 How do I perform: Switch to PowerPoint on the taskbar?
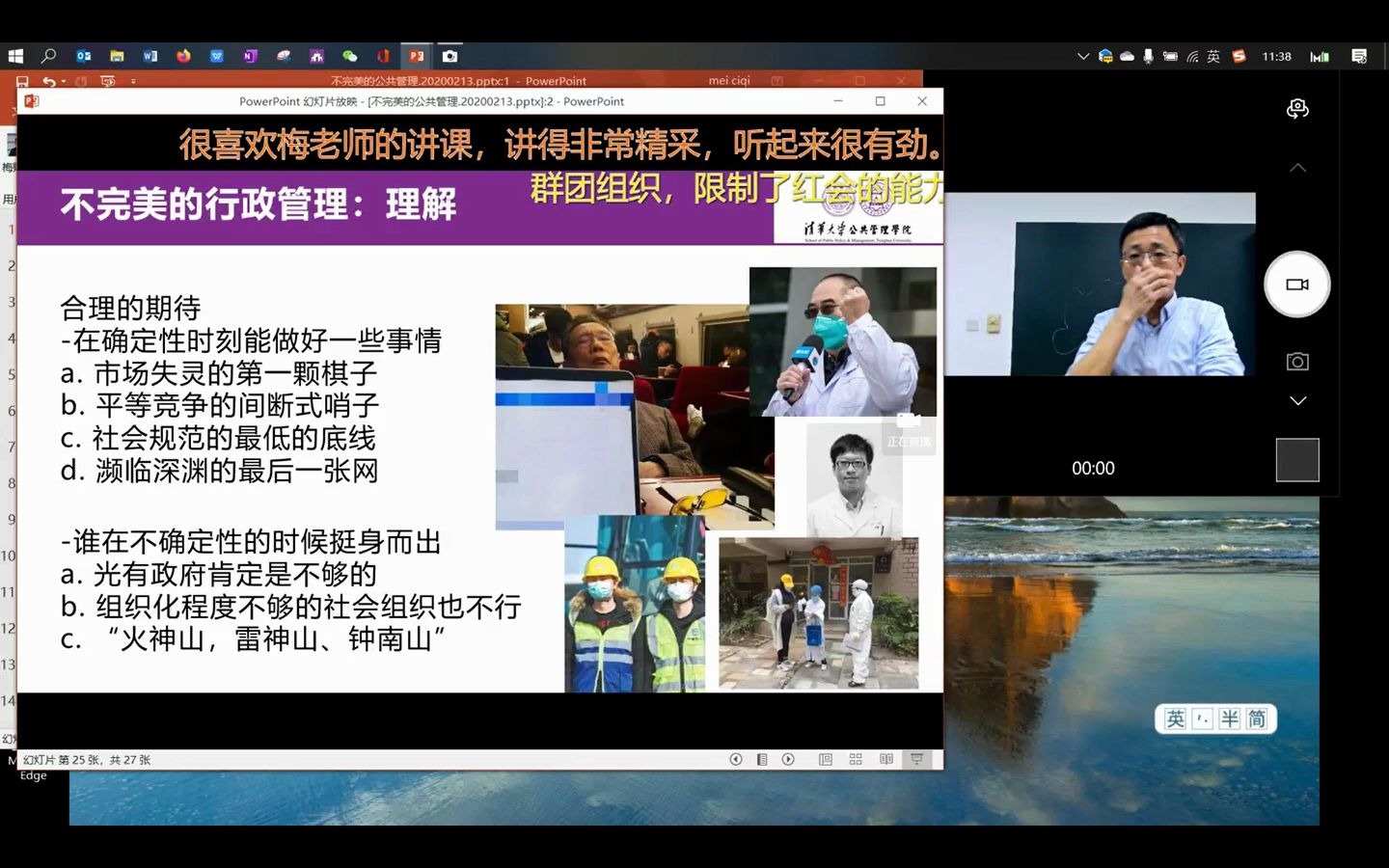tap(416, 56)
